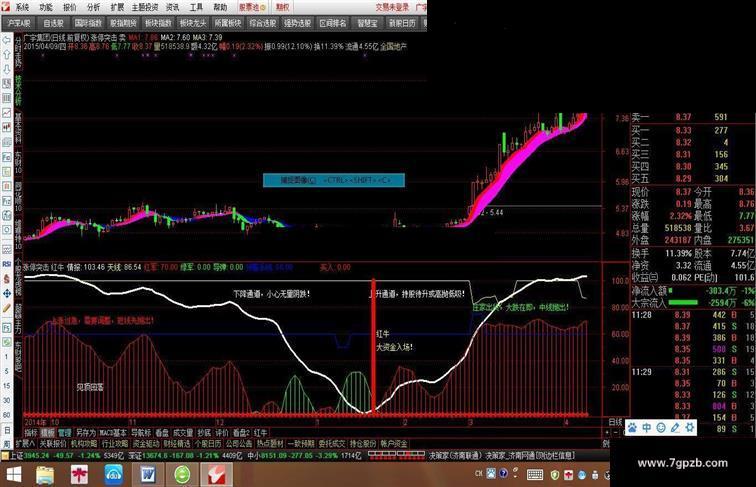Open the 关联报价 bottom tab

[x=53, y=444]
